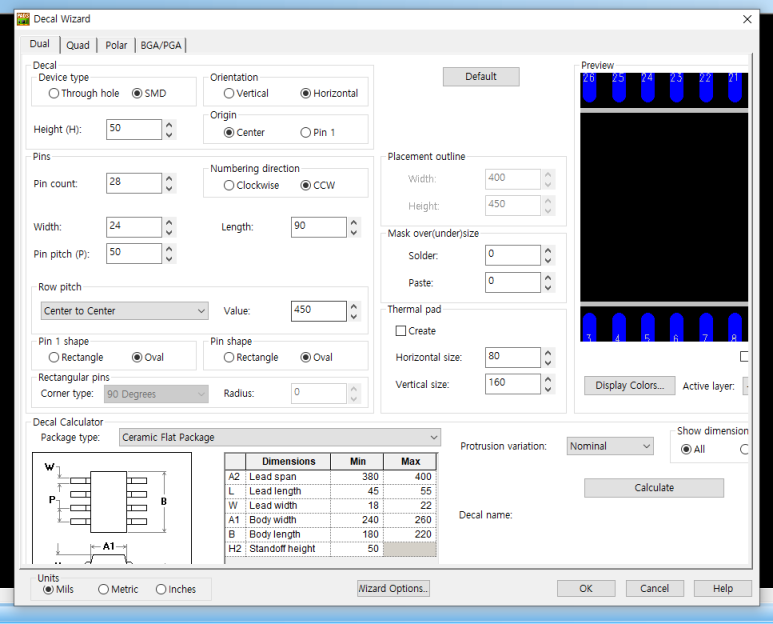Click the Decal Wizard title bar app icon
This screenshot has width=773, height=624.
[23, 19]
